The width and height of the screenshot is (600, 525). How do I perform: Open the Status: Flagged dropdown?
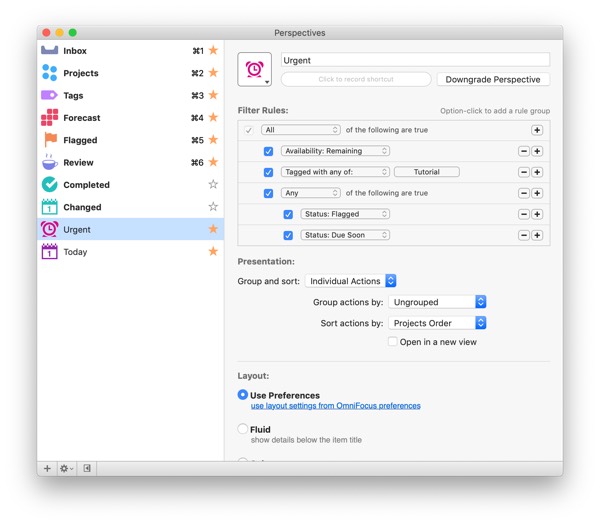pos(345,214)
